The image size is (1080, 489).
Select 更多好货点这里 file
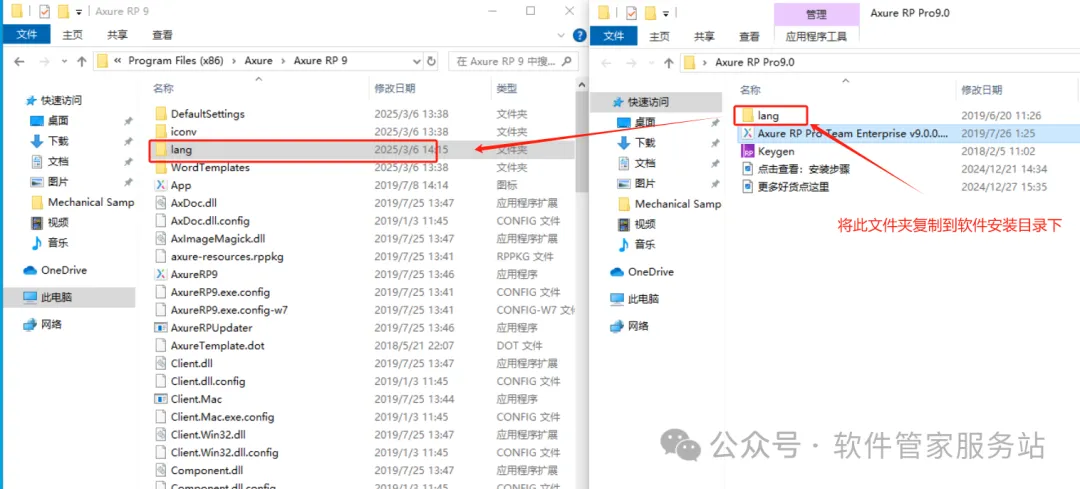coord(793,187)
